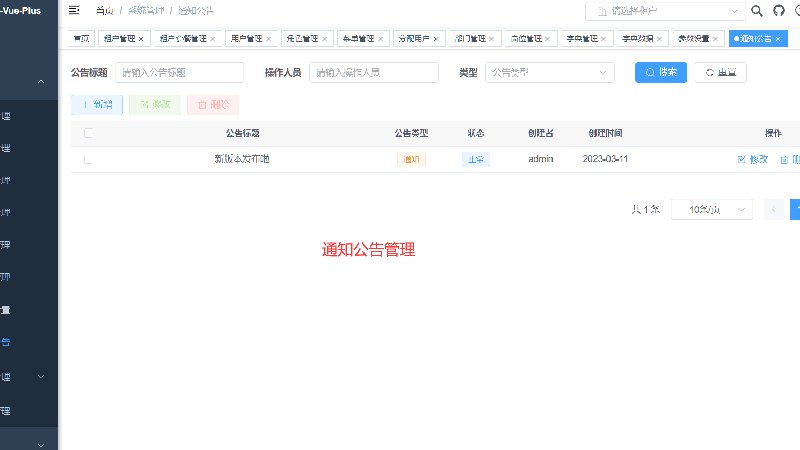Close the 字典数据 tab via its ×
The width and height of the screenshot is (800, 450).
660,39
